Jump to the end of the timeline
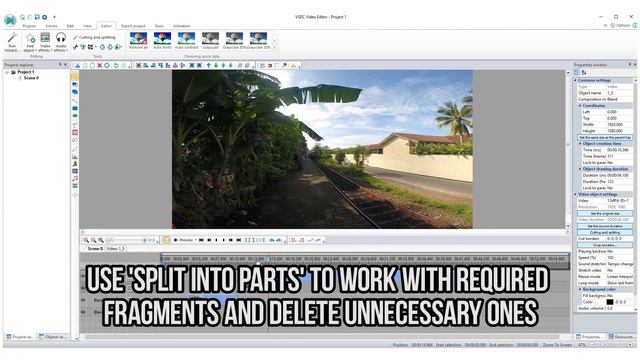 point(239,240)
